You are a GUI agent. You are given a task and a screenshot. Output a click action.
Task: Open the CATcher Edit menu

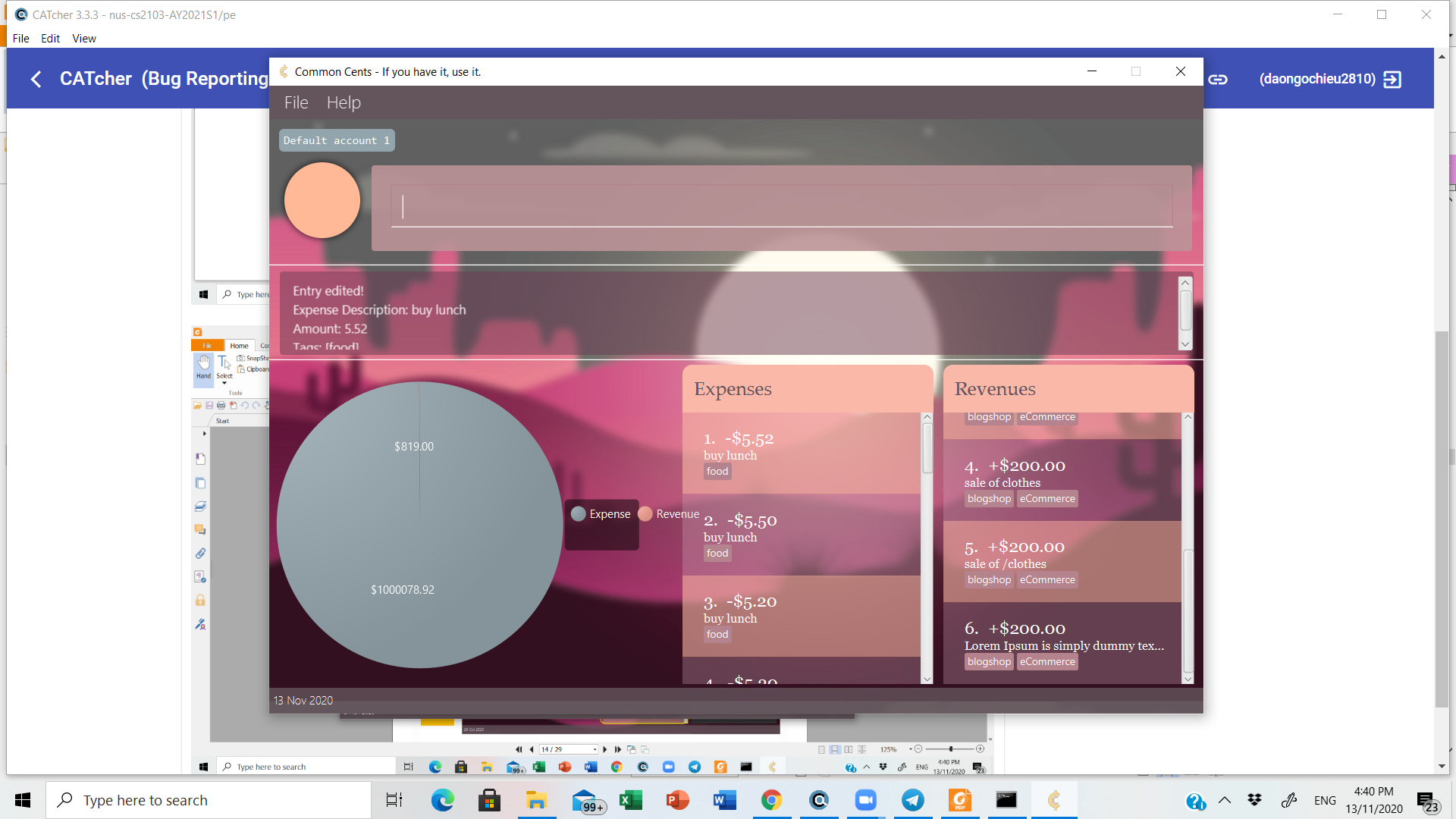click(50, 39)
